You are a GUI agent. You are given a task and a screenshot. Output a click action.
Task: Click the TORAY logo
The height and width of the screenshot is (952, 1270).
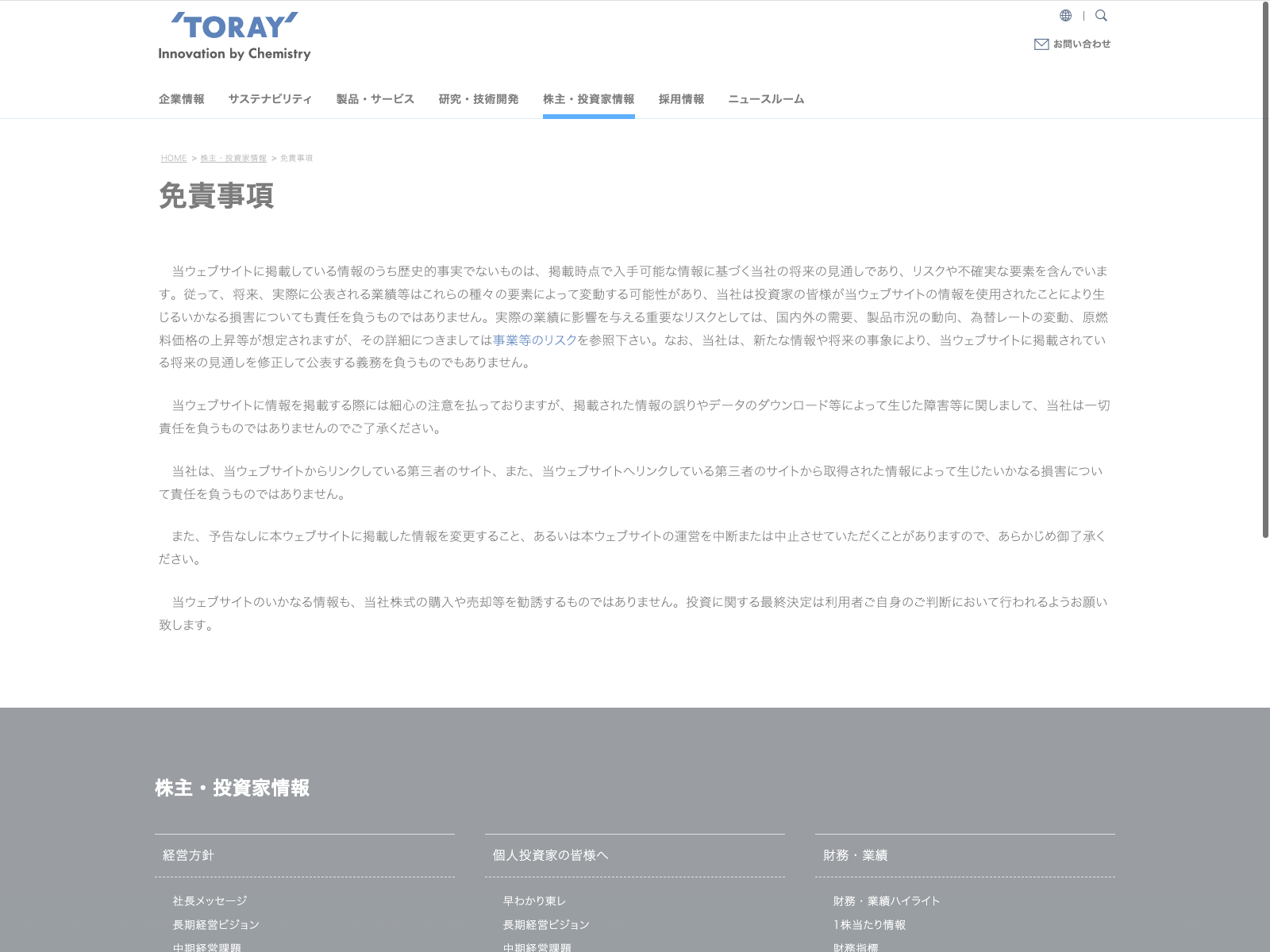234,36
